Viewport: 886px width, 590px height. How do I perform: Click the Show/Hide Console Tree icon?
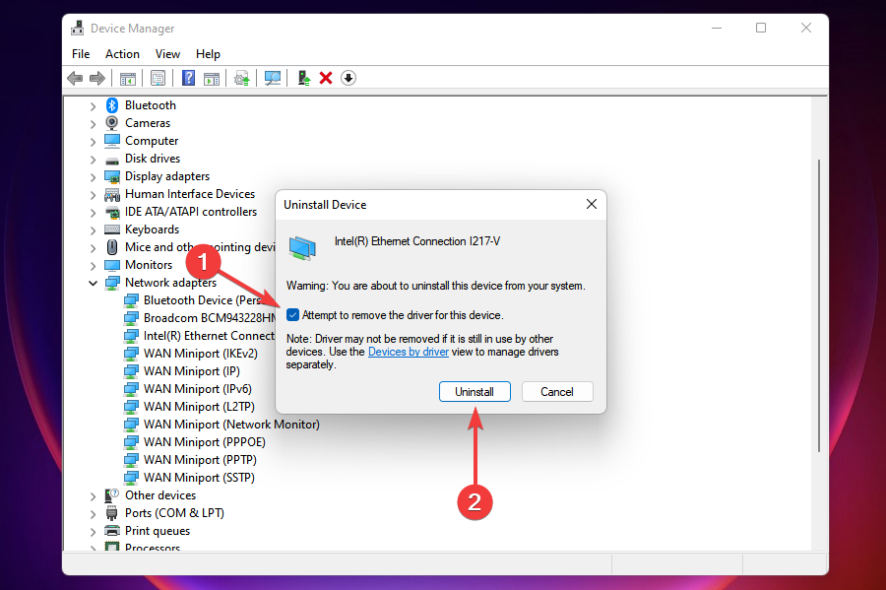click(128, 77)
